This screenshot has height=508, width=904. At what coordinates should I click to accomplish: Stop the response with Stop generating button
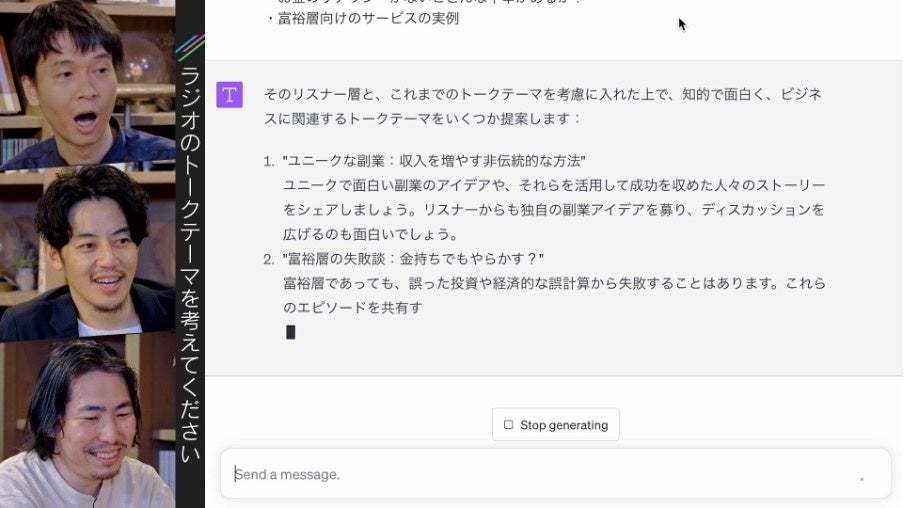click(556, 425)
